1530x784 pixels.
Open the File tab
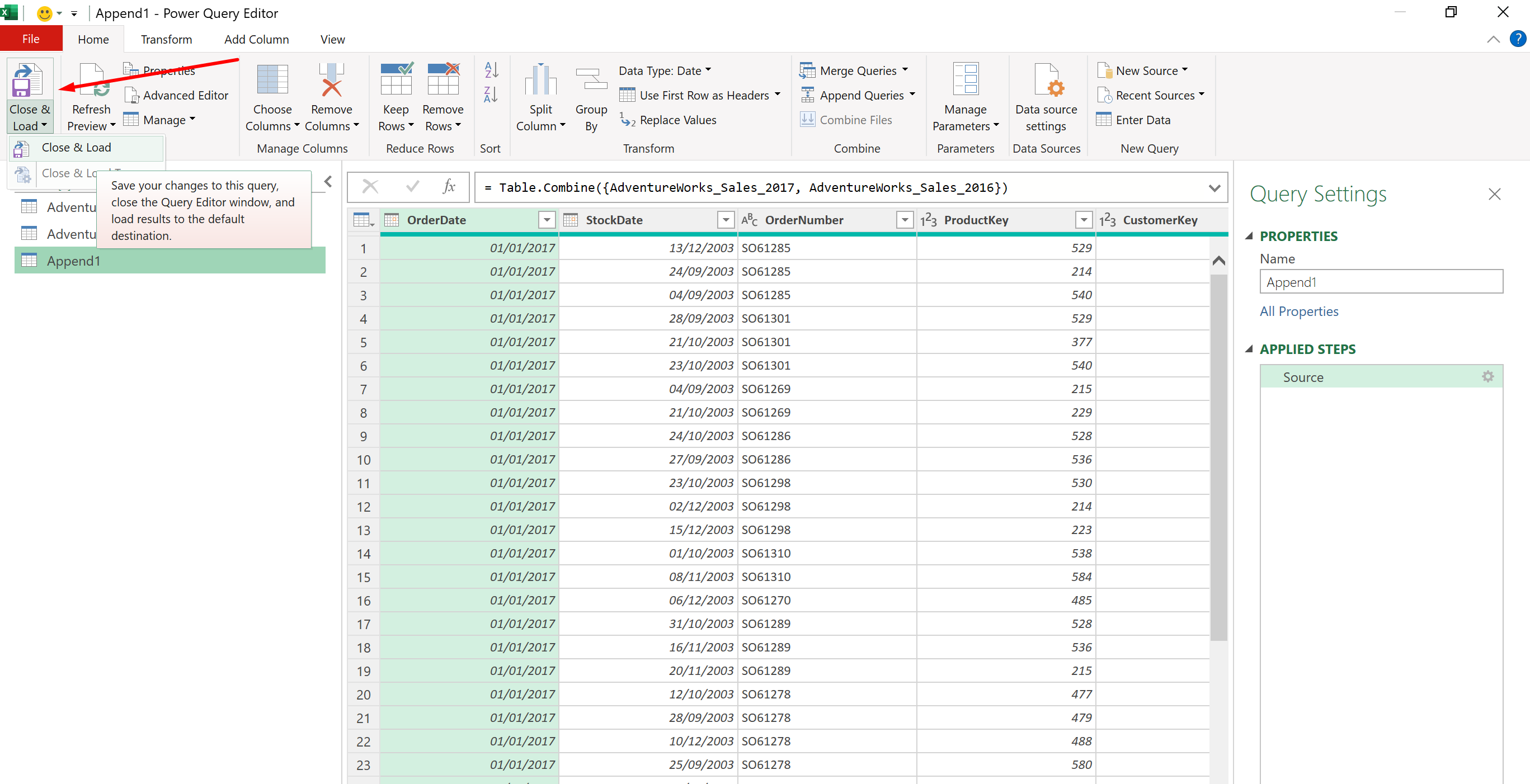pyautogui.click(x=31, y=39)
